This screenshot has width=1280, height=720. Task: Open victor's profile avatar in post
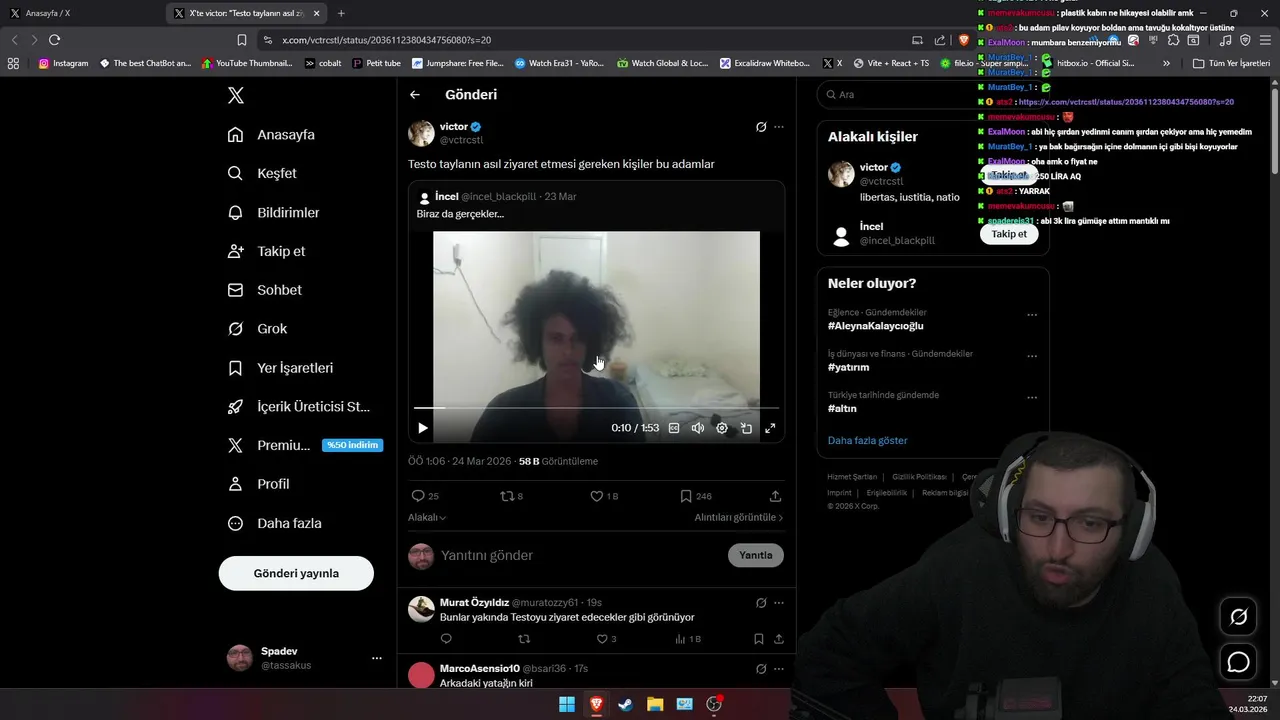(x=421, y=133)
